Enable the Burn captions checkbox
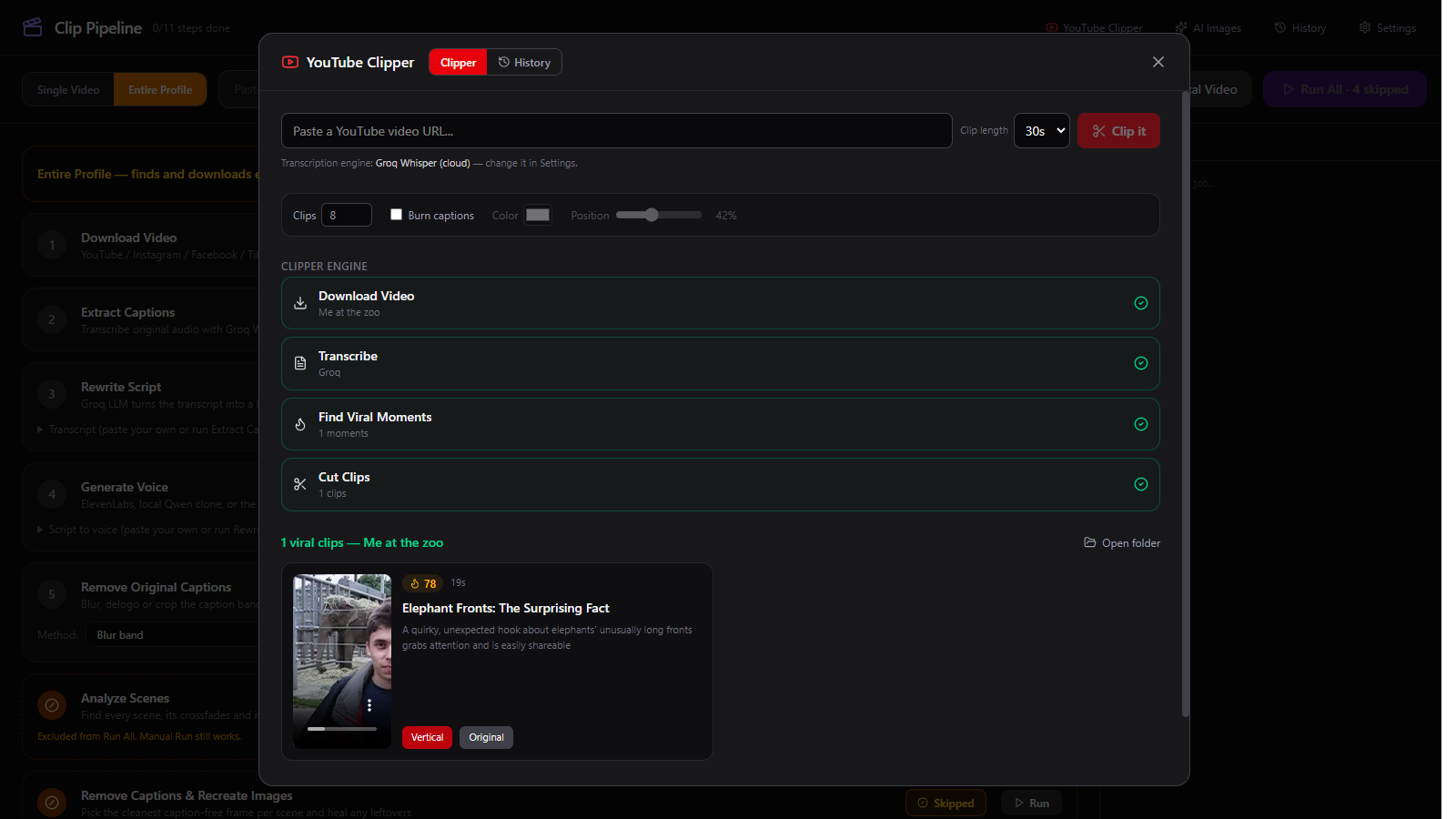Image resolution: width=1456 pixels, height=819 pixels. coord(396,215)
